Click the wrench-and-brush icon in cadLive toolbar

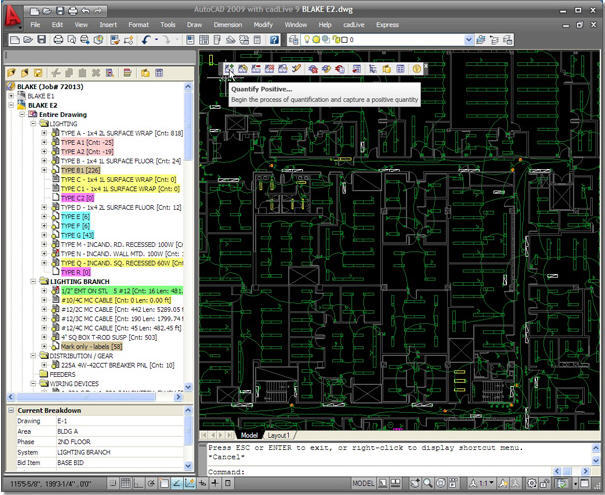(x=296, y=69)
